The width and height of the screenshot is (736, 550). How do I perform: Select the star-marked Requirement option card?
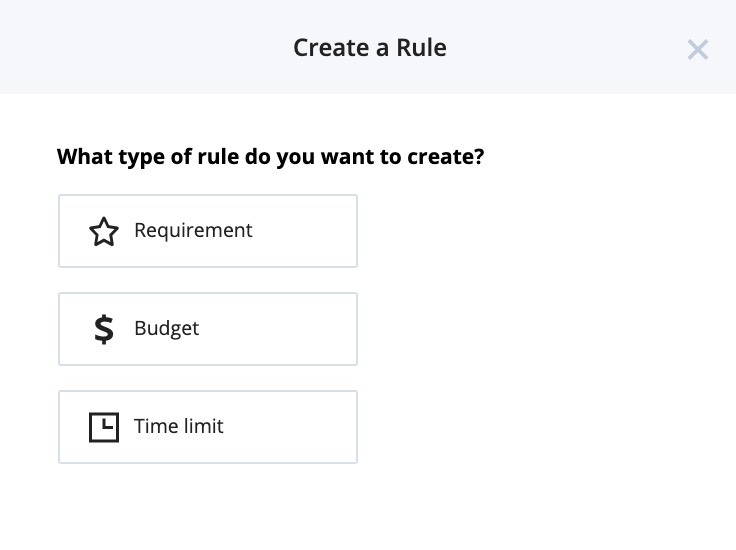(x=208, y=231)
